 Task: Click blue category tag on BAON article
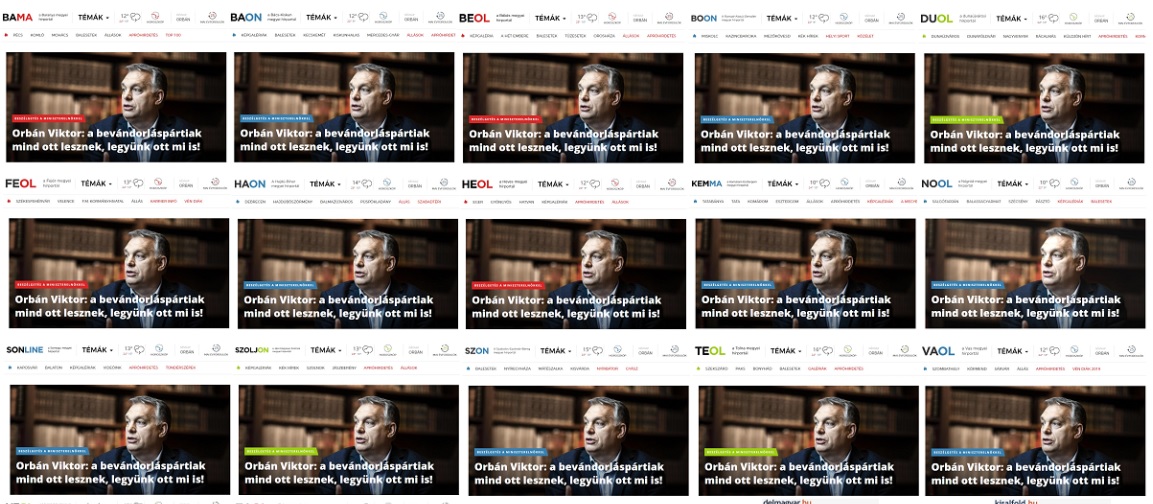[x=277, y=118]
